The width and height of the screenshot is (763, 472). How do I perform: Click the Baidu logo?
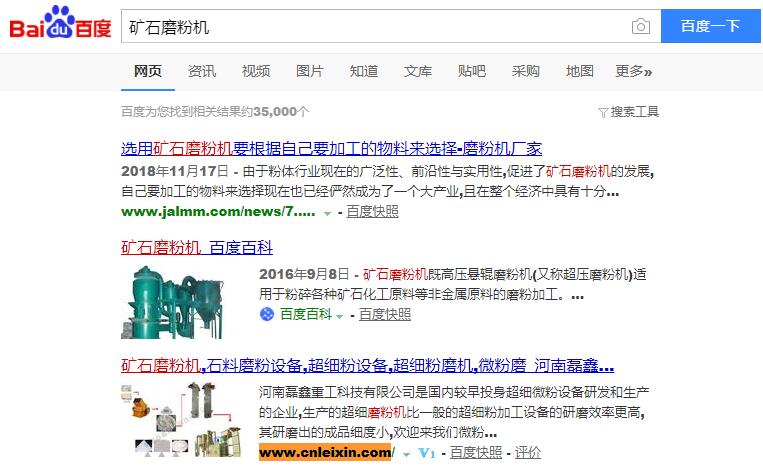[x=60, y=23]
